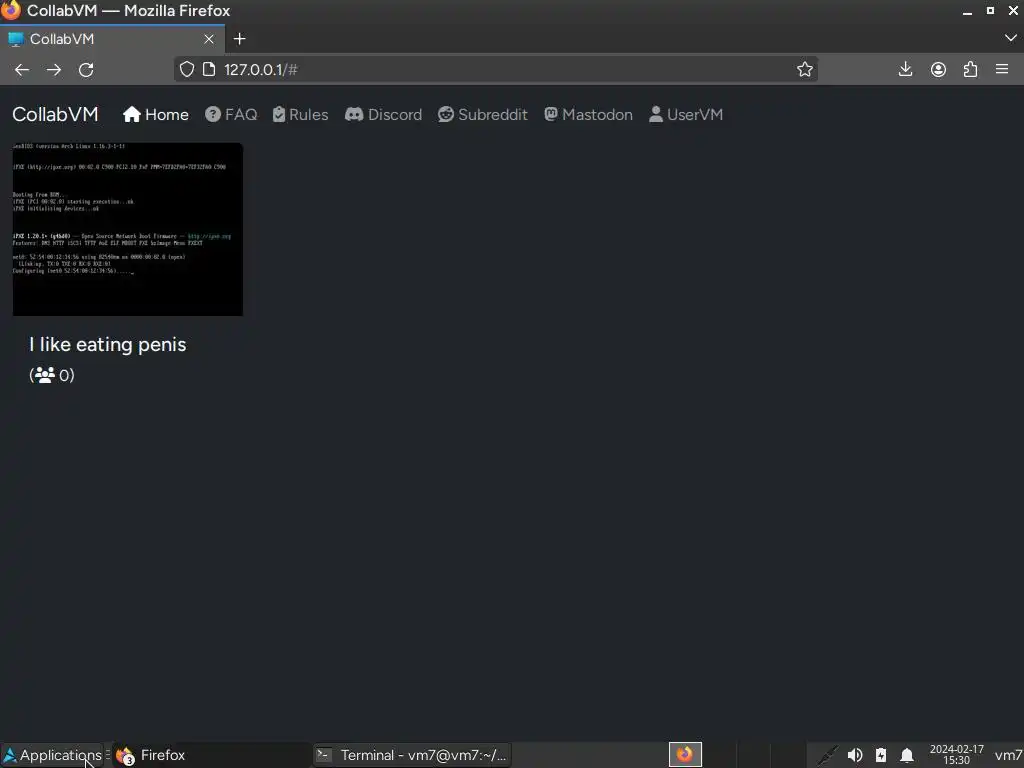The width and height of the screenshot is (1024, 768).
Task: Open the volume speaker tray icon
Action: click(855, 755)
